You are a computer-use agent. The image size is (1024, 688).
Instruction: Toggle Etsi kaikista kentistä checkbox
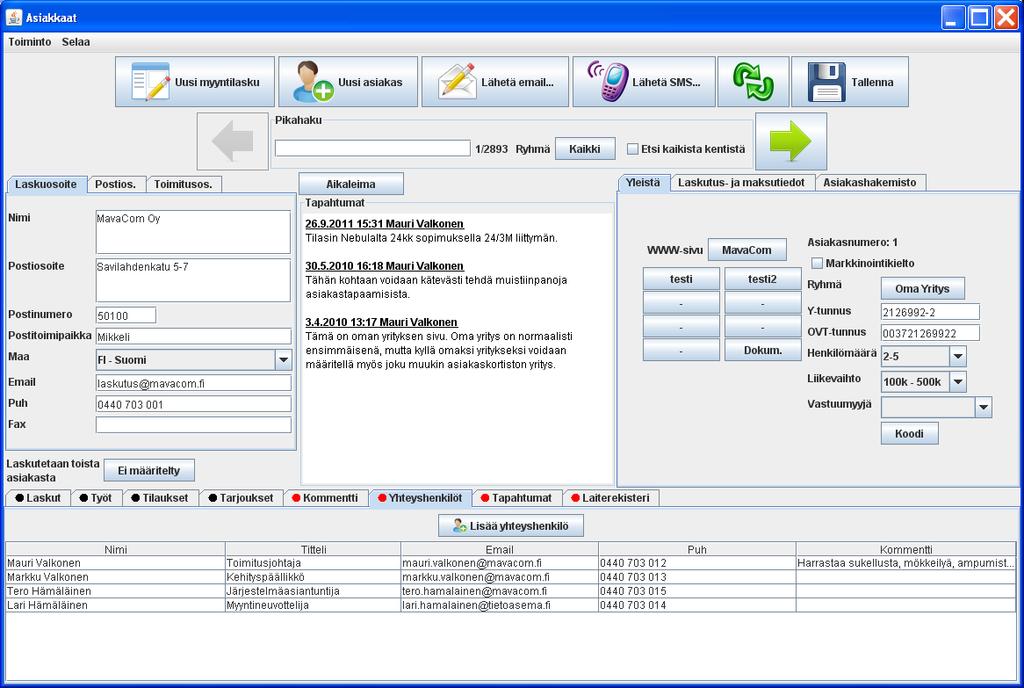pos(632,149)
